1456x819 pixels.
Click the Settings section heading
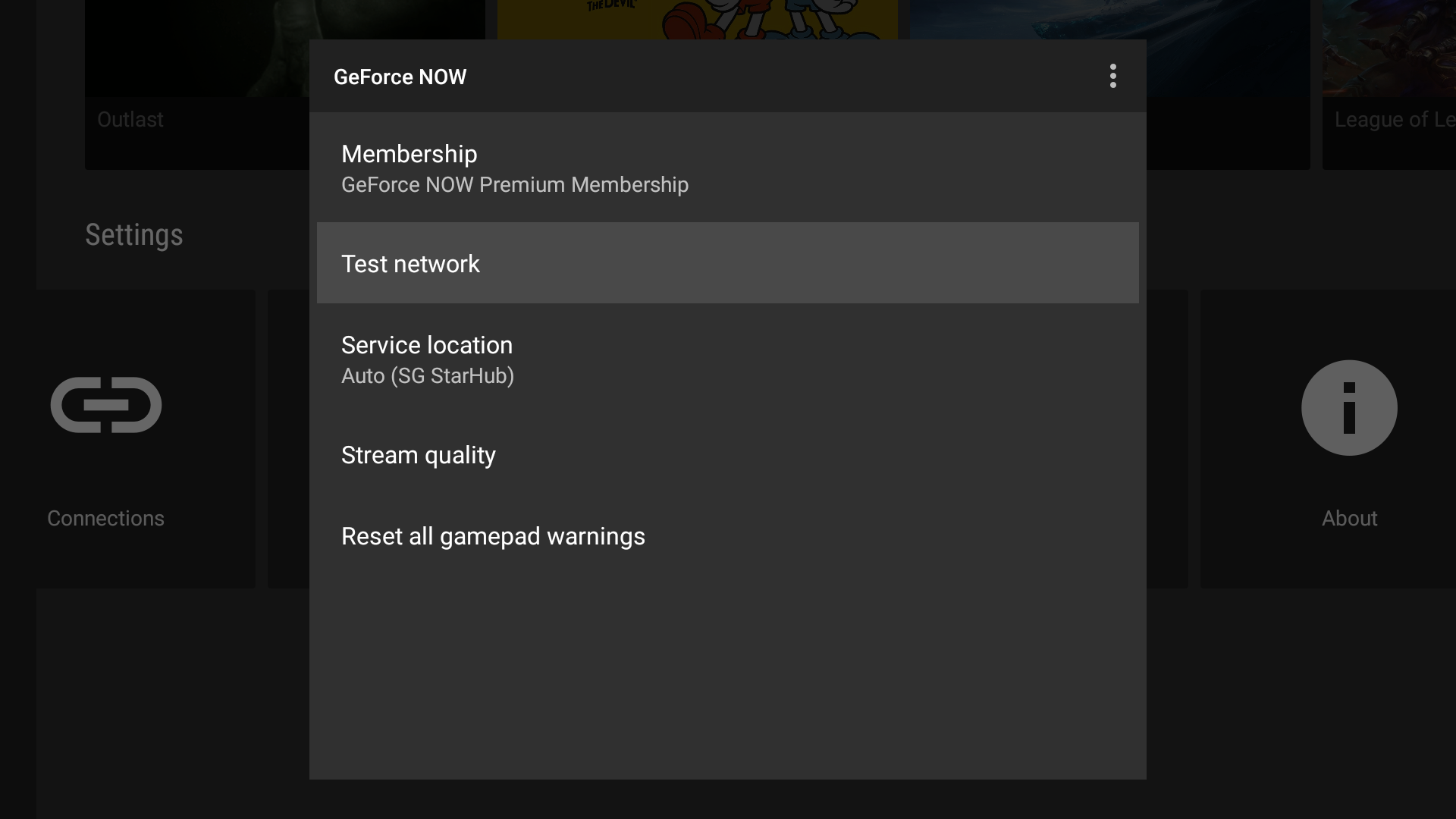point(134,235)
